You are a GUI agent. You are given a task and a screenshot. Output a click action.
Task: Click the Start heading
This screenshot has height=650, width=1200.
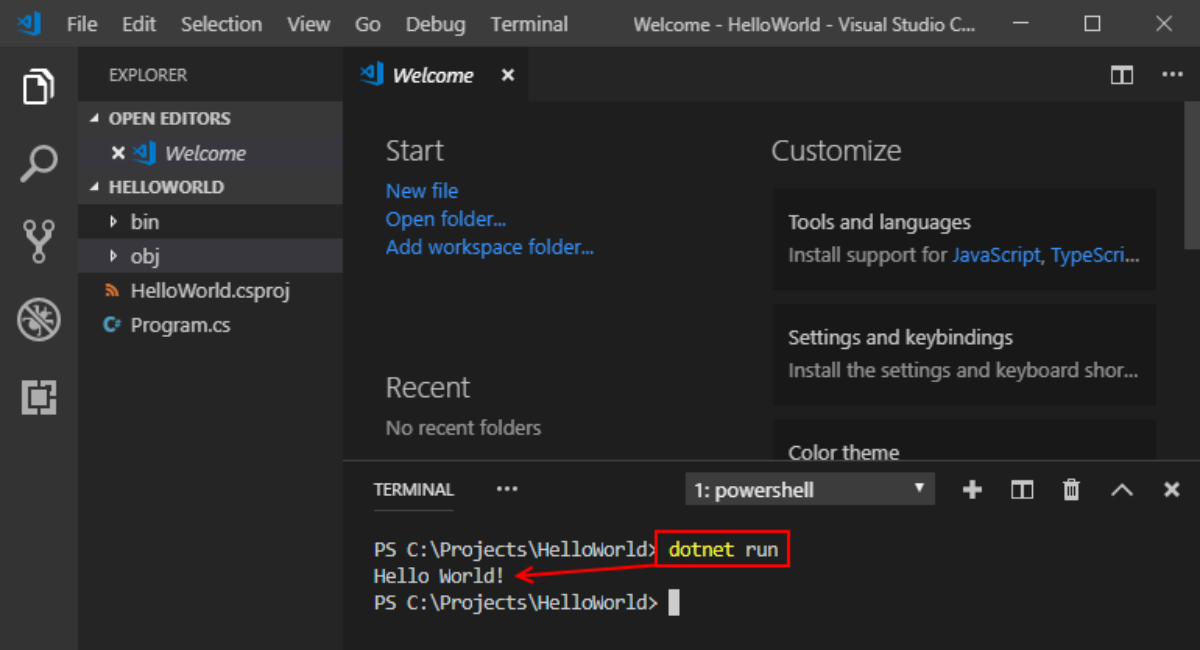coord(415,151)
